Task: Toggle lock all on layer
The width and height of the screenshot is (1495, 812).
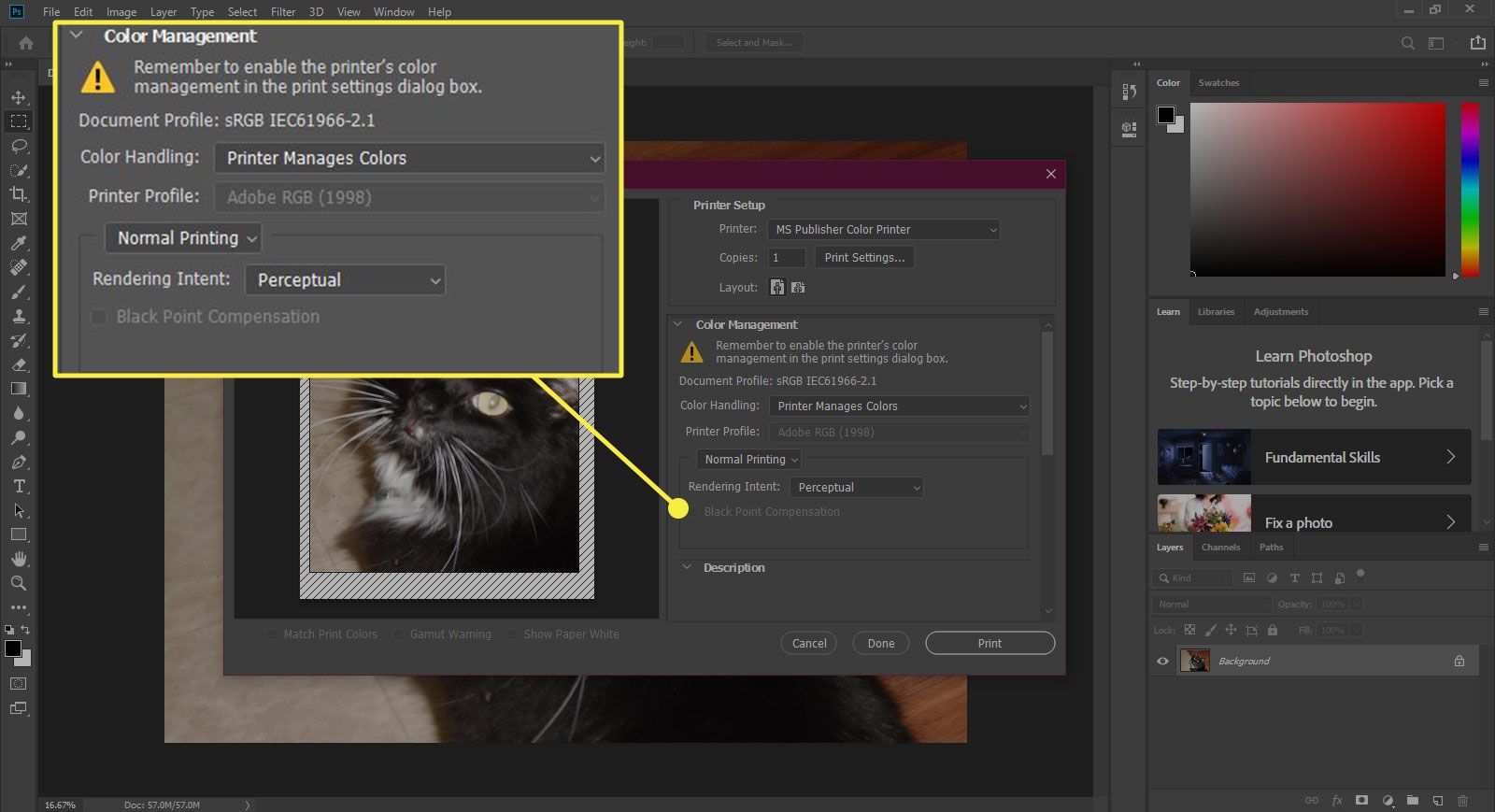Action: (1272, 631)
